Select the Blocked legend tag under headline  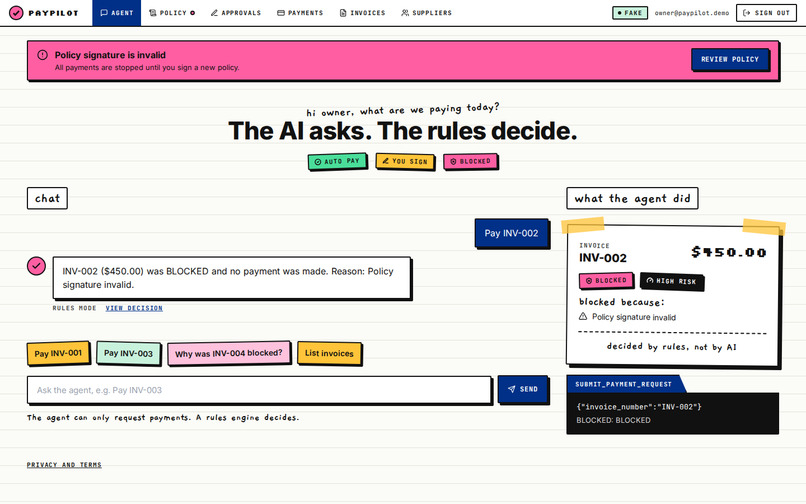pos(470,161)
